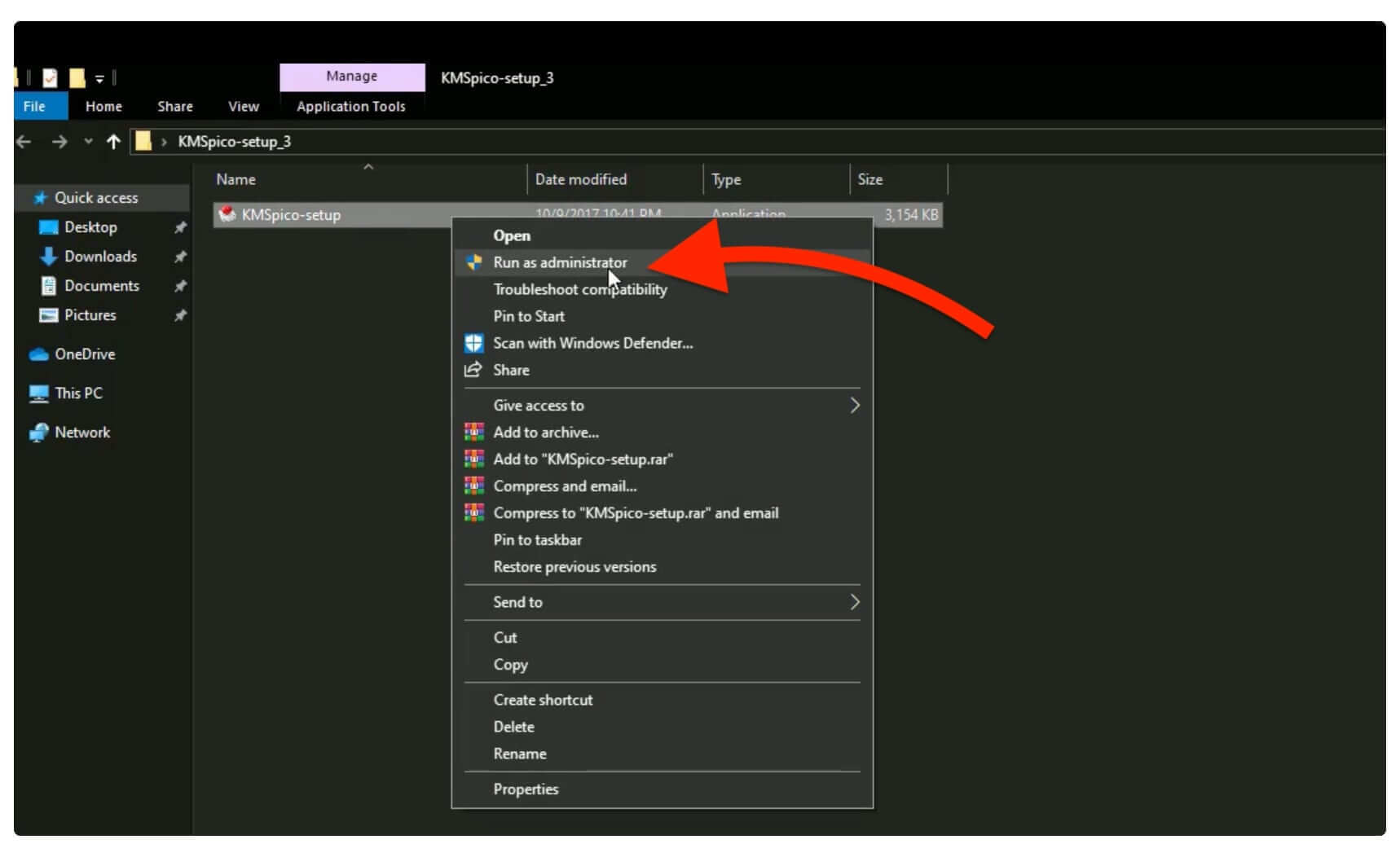Switch to the Home ribbon tab
Image resolution: width=1400 pixels, height=857 pixels.
(103, 107)
